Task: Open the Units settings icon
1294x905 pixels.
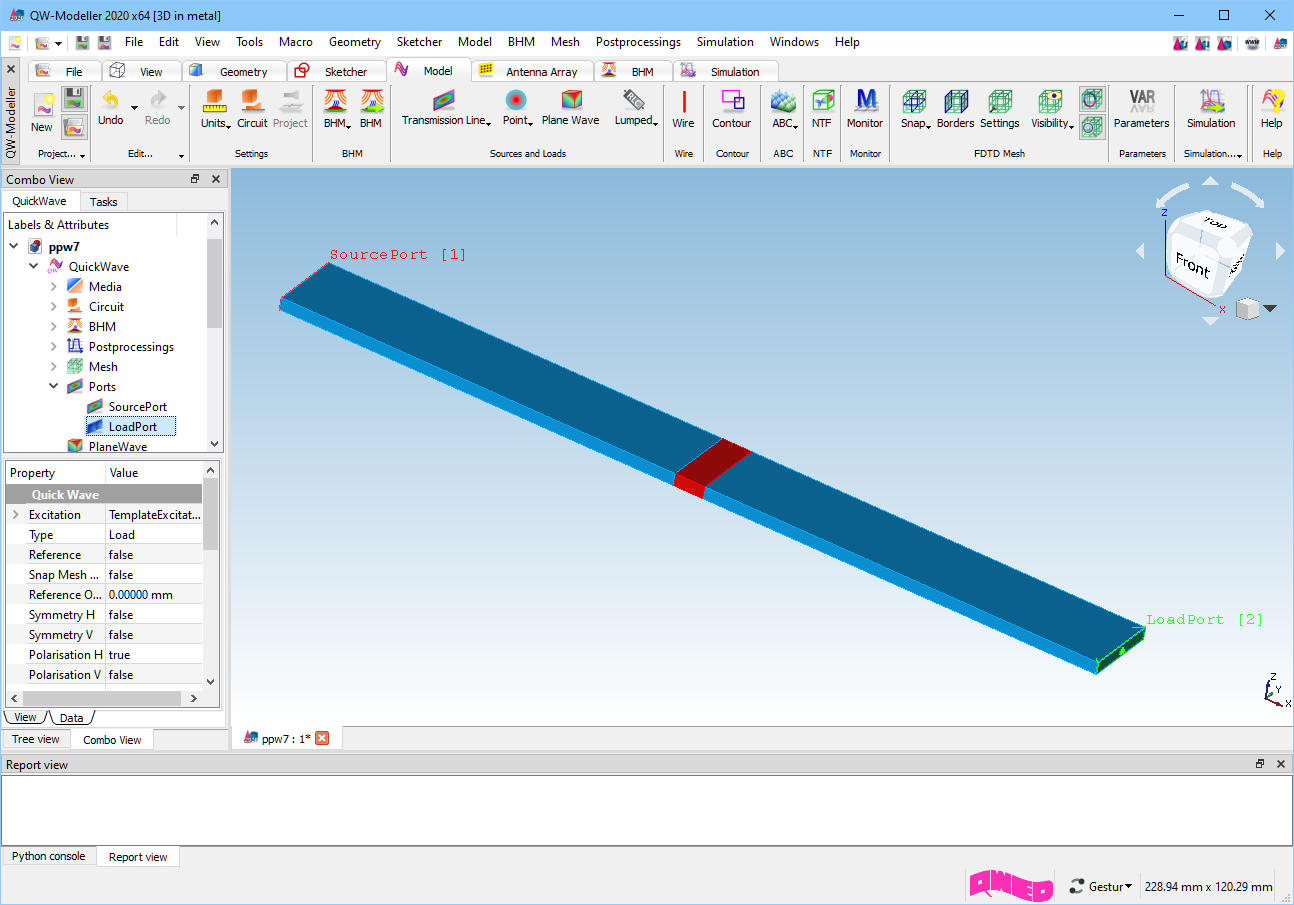Action: pos(214,101)
